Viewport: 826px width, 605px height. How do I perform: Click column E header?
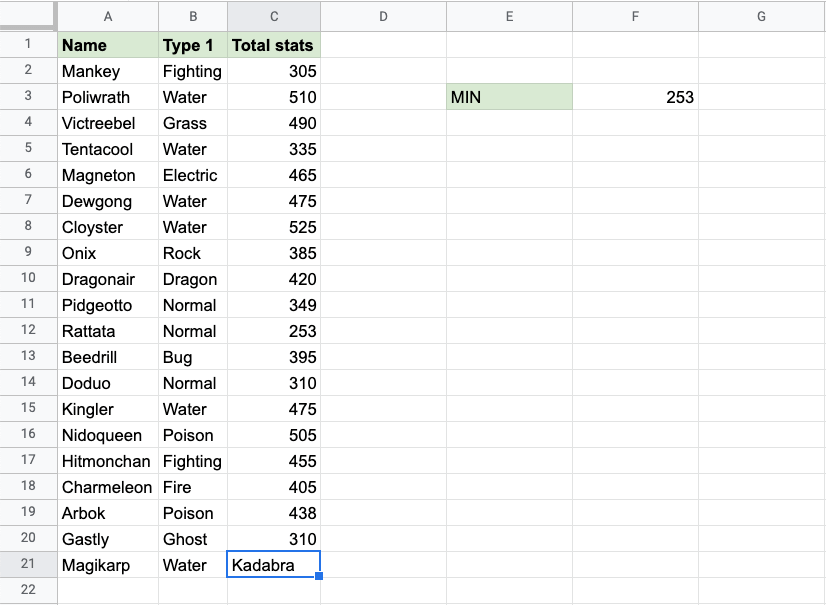coord(509,16)
